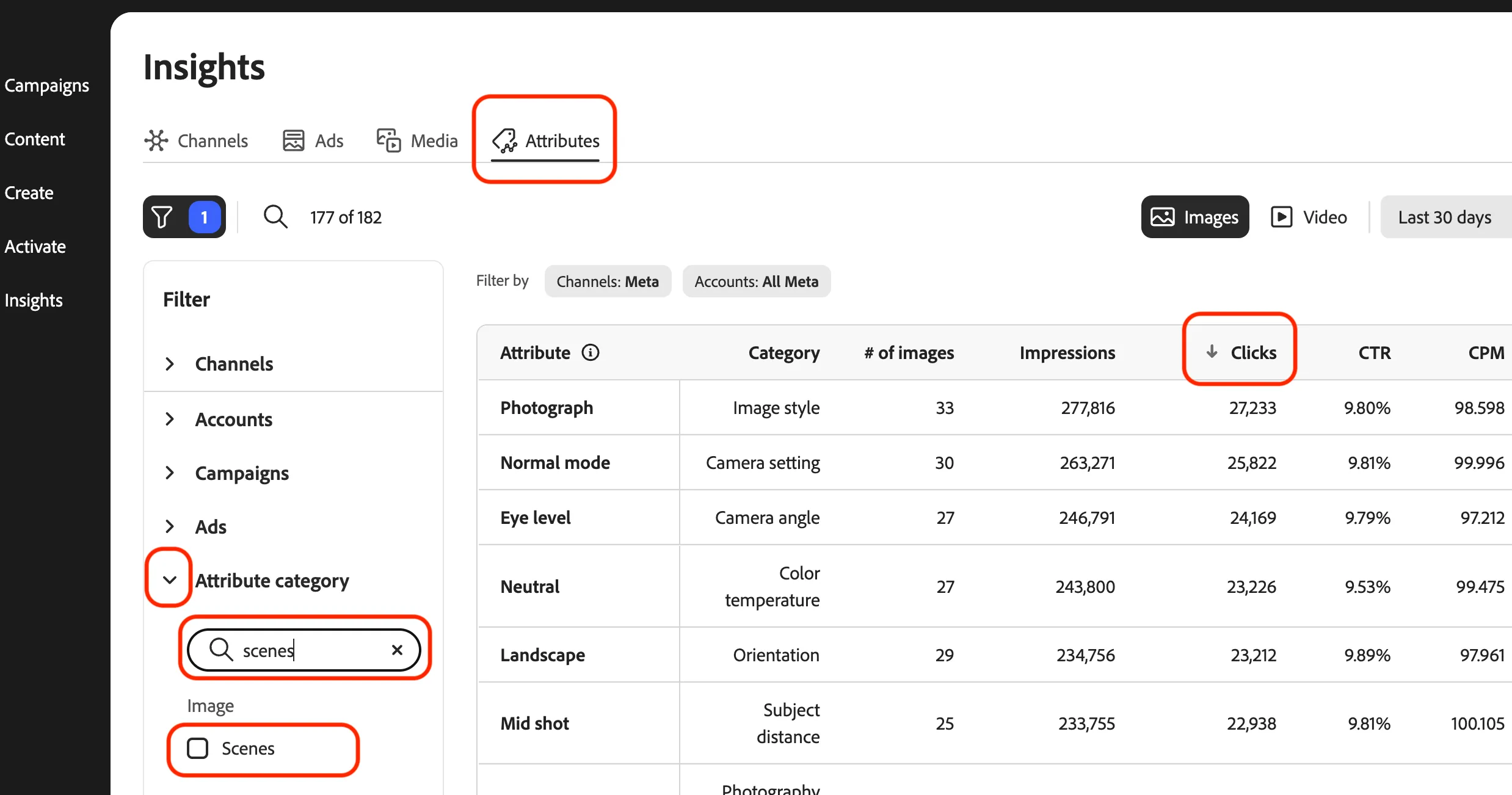Click the Photograph attribute row
This screenshot has height=795, width=1512.
(995, 407)
